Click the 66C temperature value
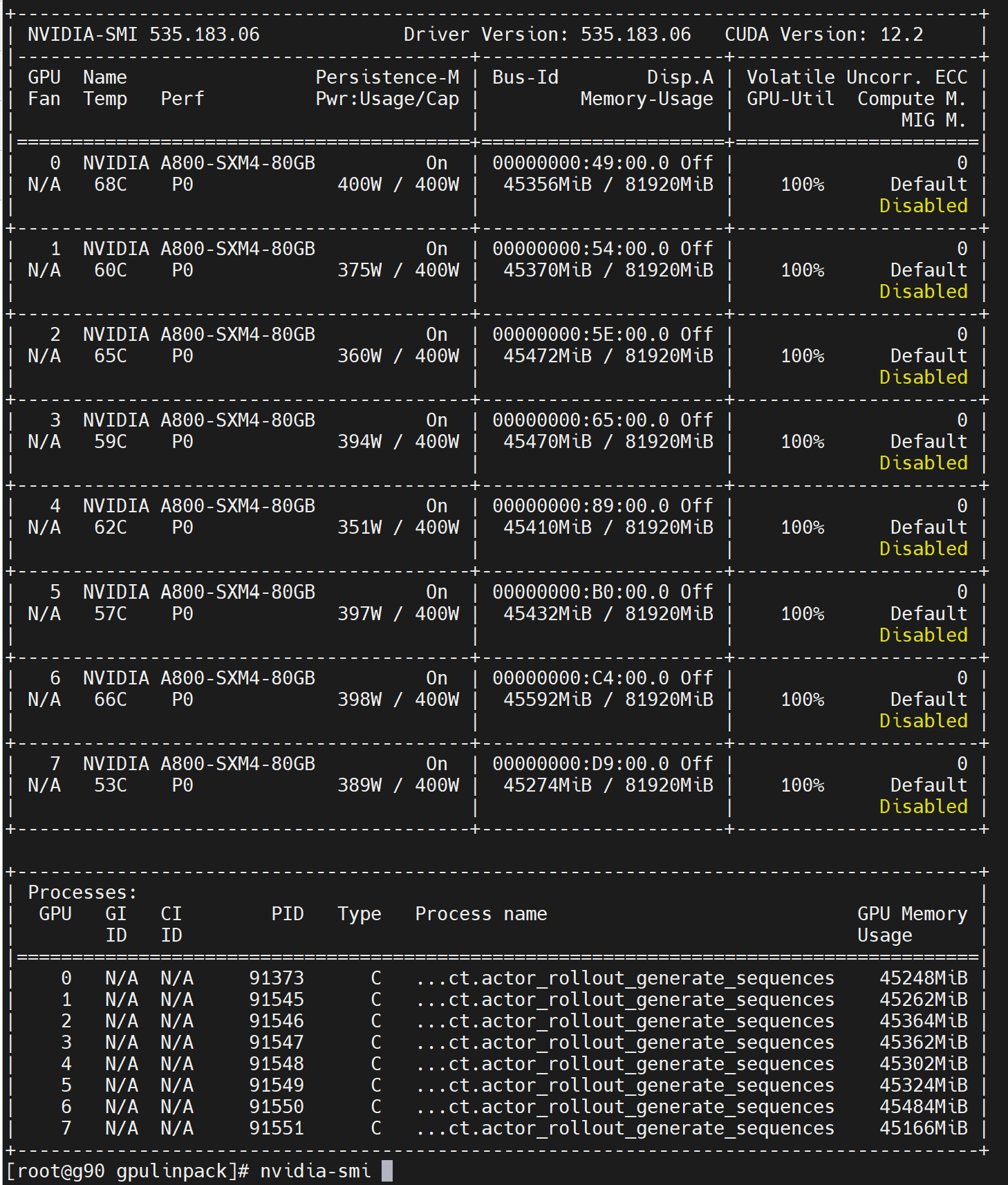 click(111, 700)
